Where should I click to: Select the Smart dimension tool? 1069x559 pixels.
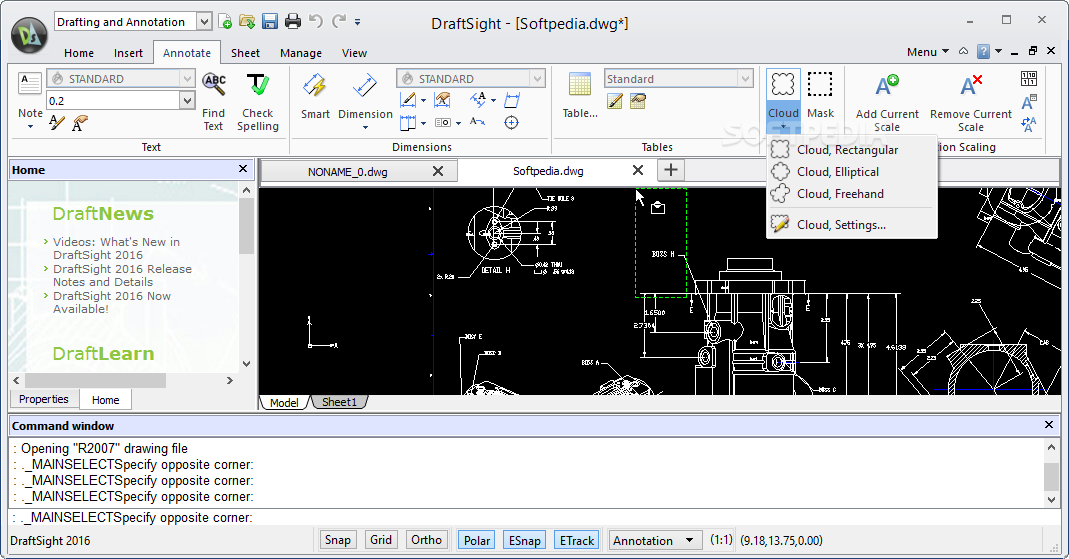coord(315,97)
